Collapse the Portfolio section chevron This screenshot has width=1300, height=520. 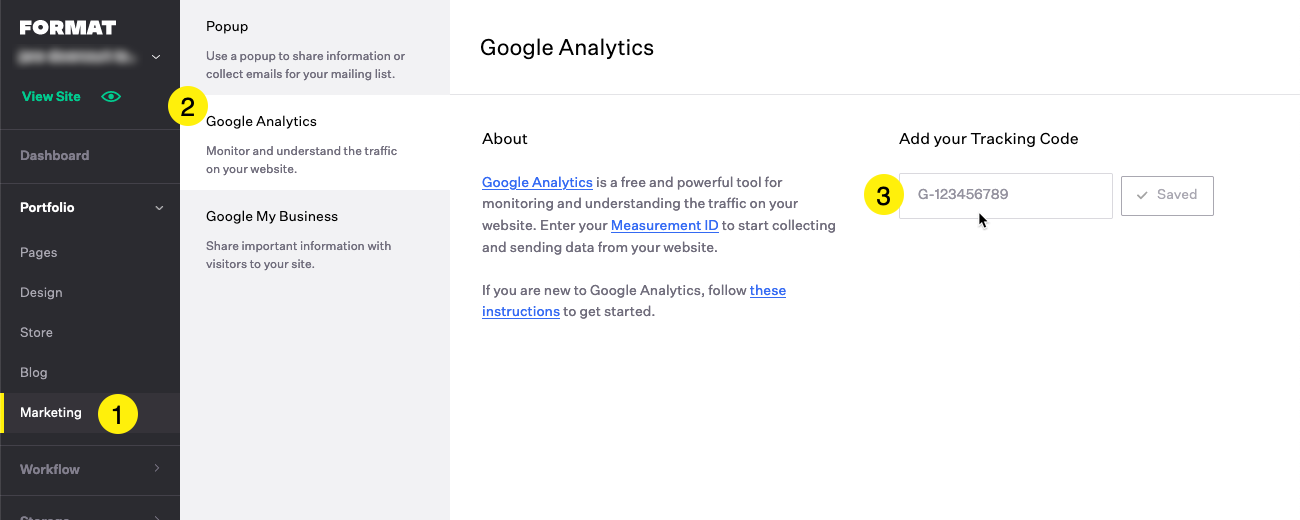(x=158, y=208)
